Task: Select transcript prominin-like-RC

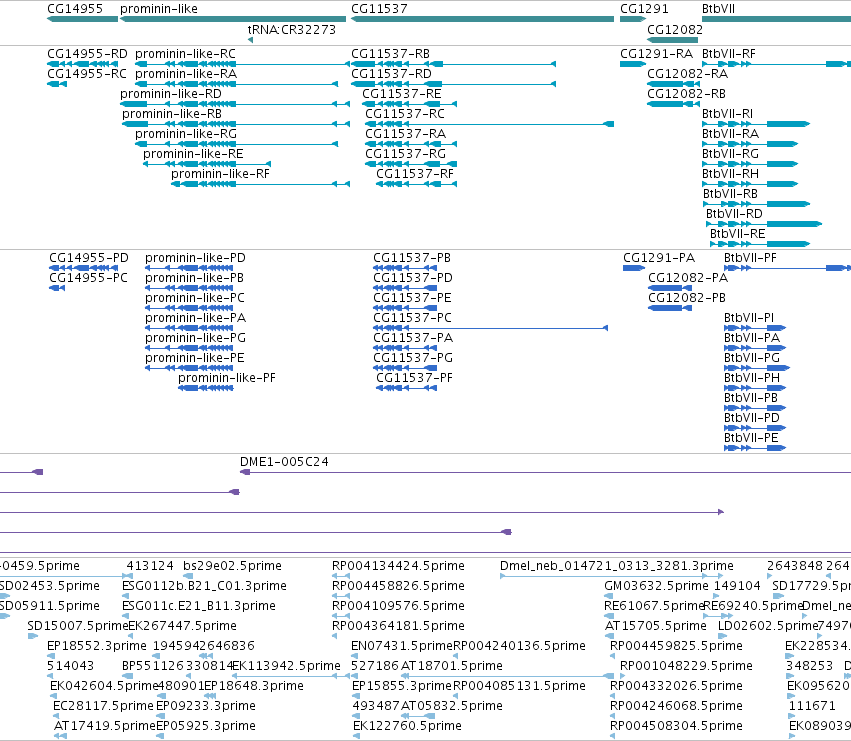Action: point(186,54)
